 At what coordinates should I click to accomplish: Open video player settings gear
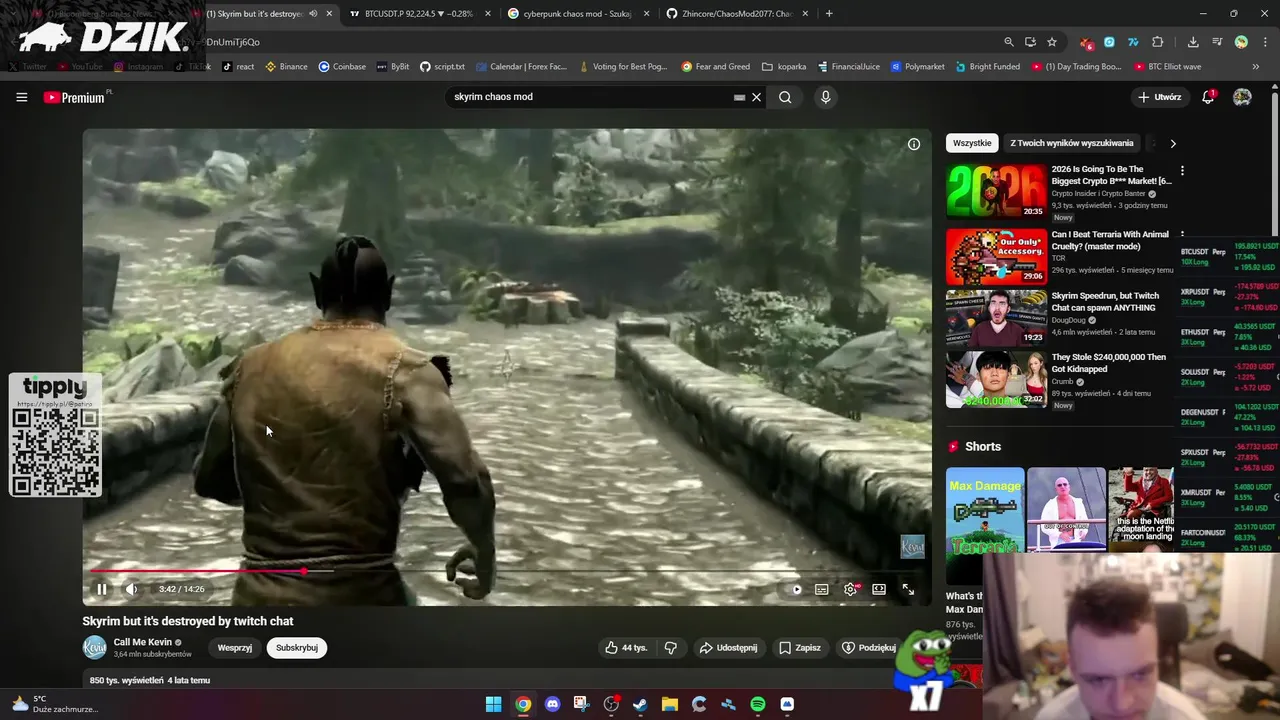850,590
